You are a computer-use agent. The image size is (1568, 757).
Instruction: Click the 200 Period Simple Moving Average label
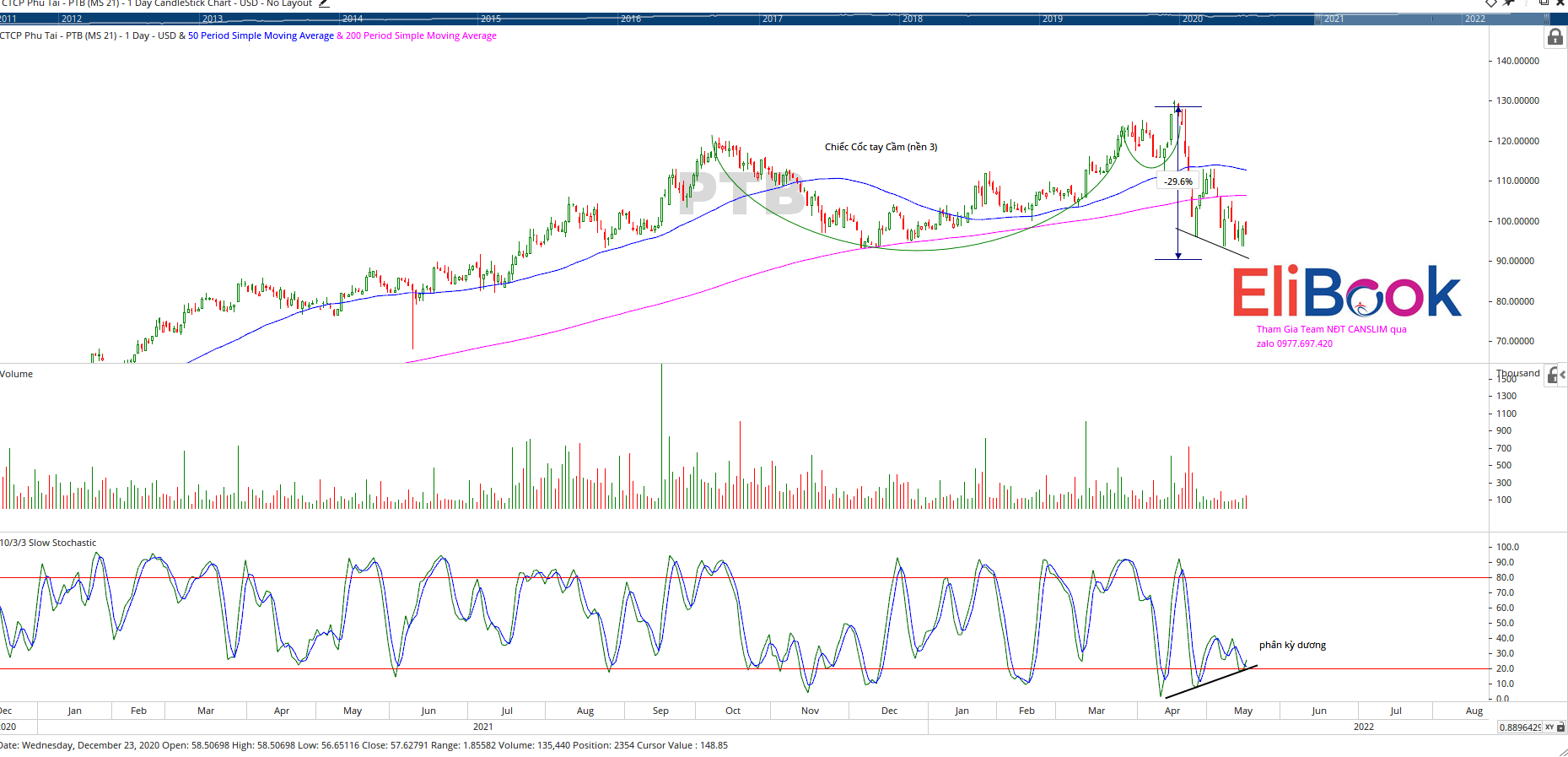pos(421,35)
